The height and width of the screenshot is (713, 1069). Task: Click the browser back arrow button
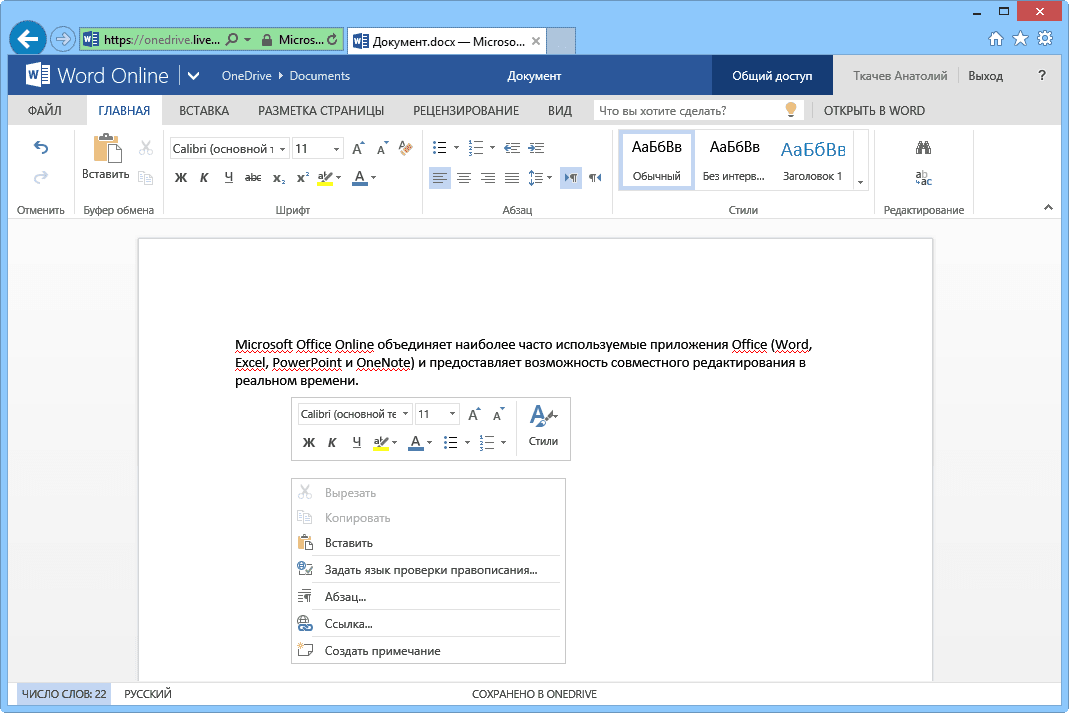pos(27,39)
